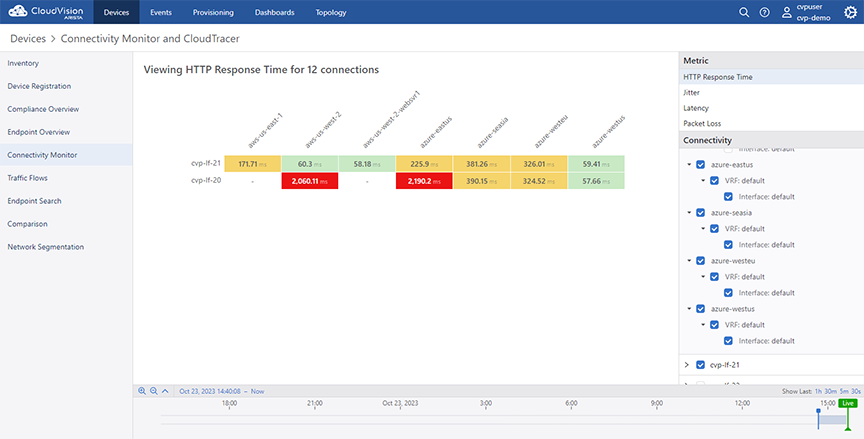Screen dimensions: 864x439
Task: Collapse VRF arrow under azure-seasia
Action: (703, 229)
